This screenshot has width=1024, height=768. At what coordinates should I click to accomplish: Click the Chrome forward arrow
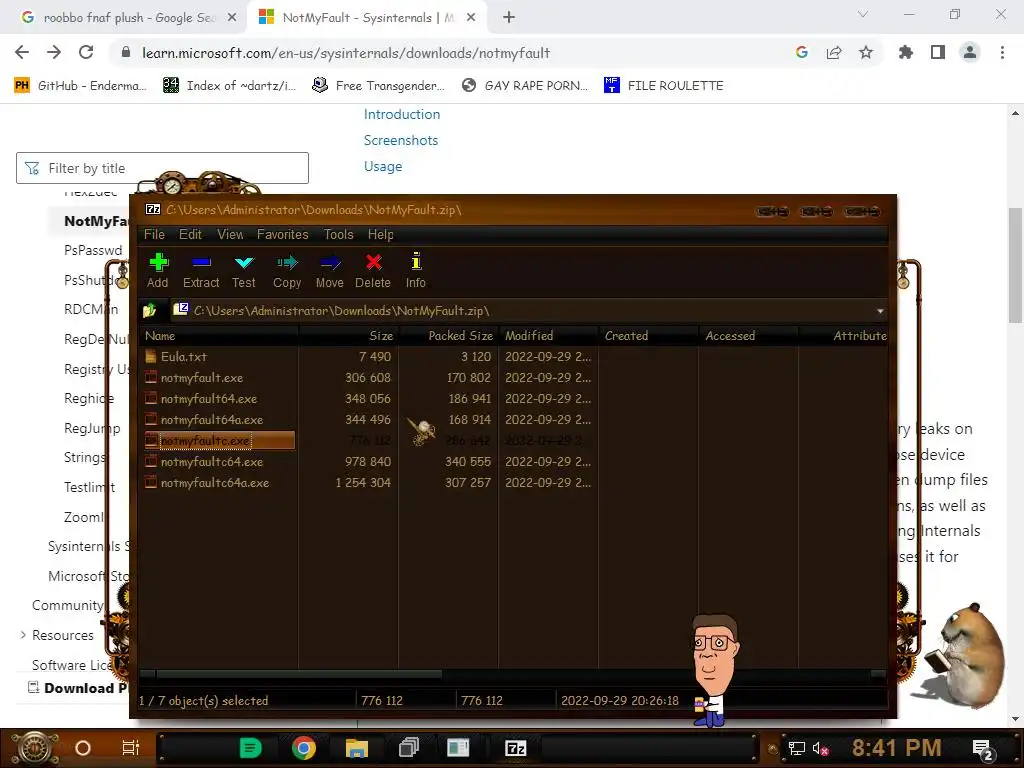point(54,53)
